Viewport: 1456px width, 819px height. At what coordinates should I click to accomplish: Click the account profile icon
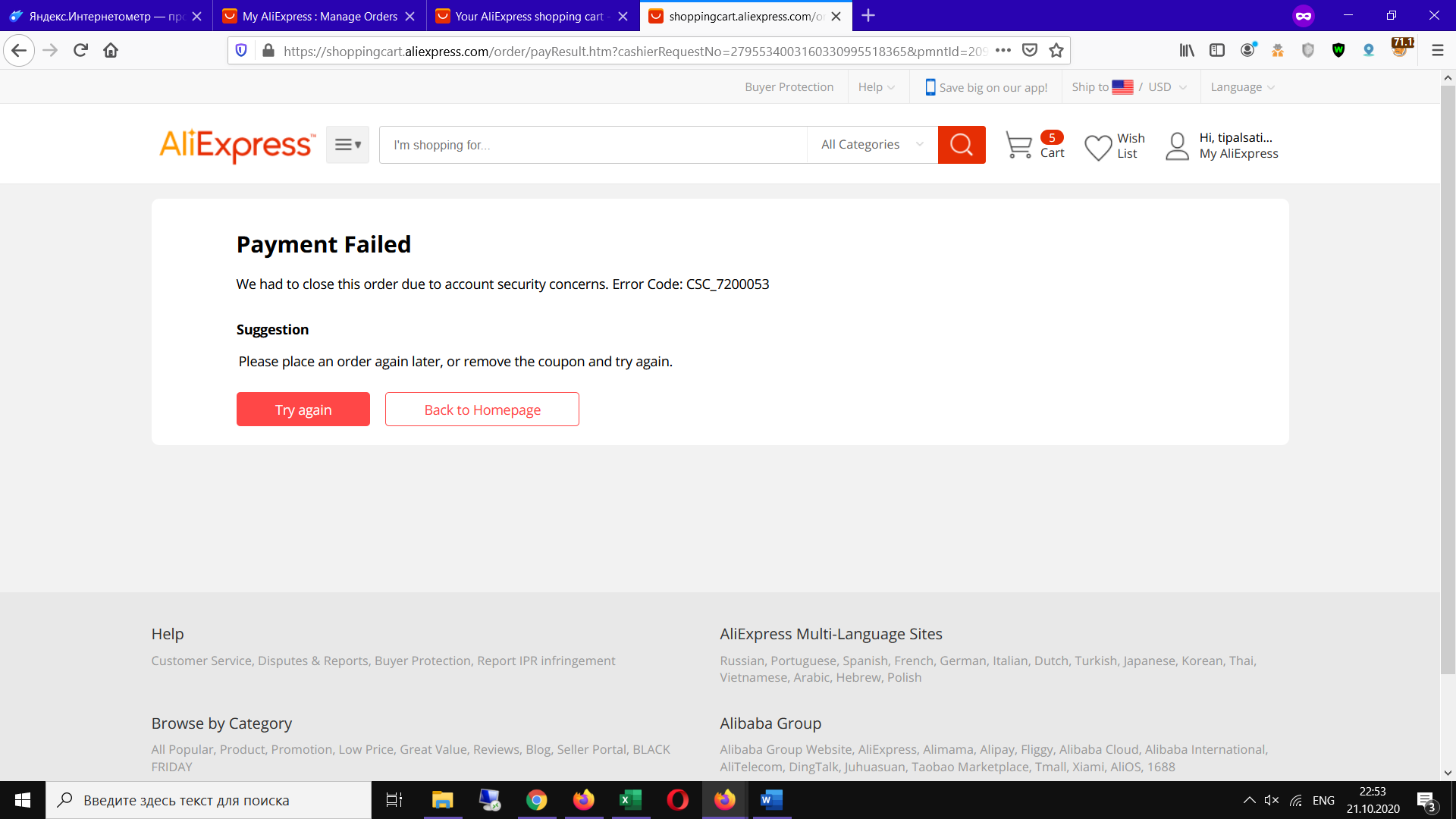click(x=1177, y=146)
